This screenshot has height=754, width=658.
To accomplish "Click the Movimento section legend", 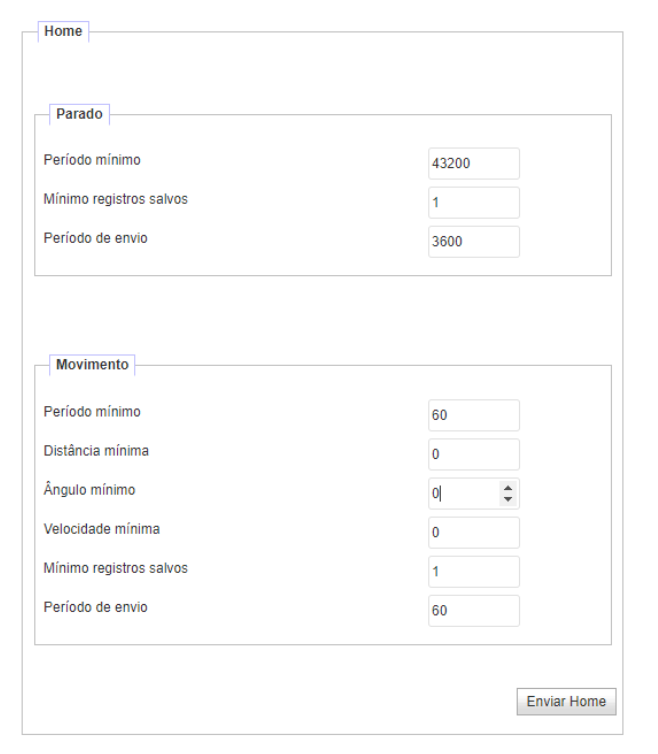I will 92,364.
